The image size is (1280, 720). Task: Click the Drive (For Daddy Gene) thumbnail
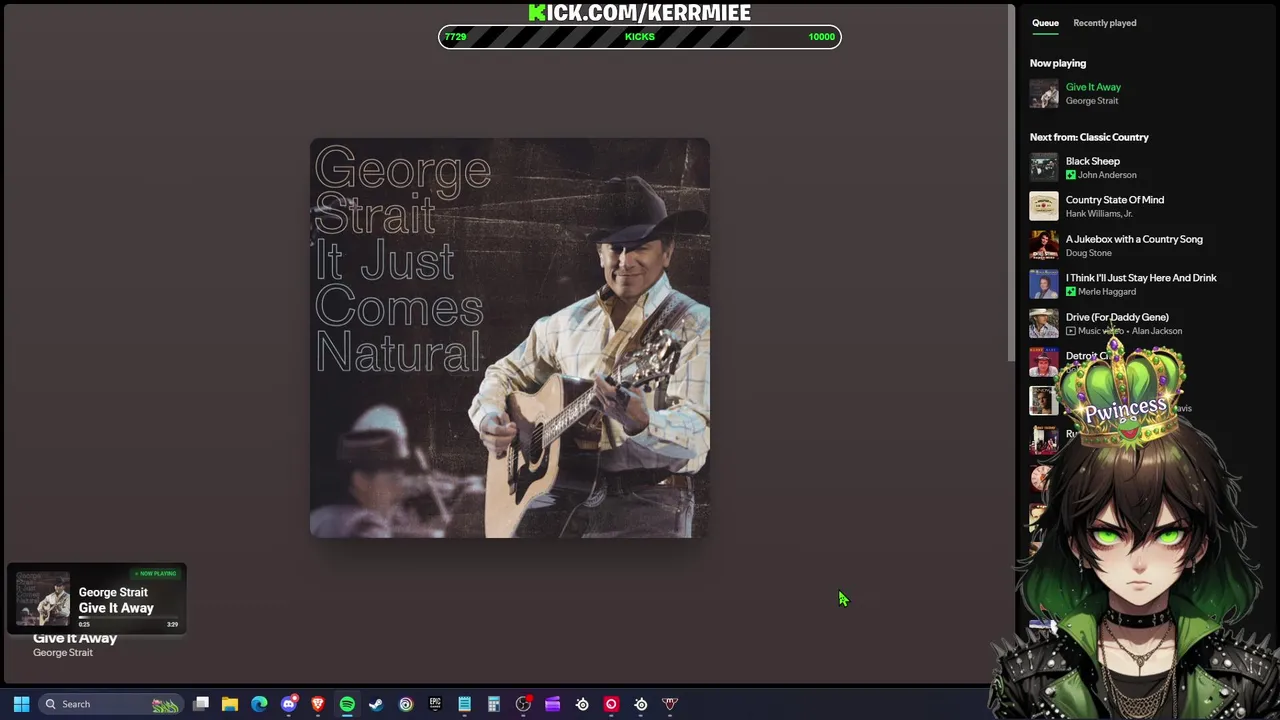click(1044, 323)
